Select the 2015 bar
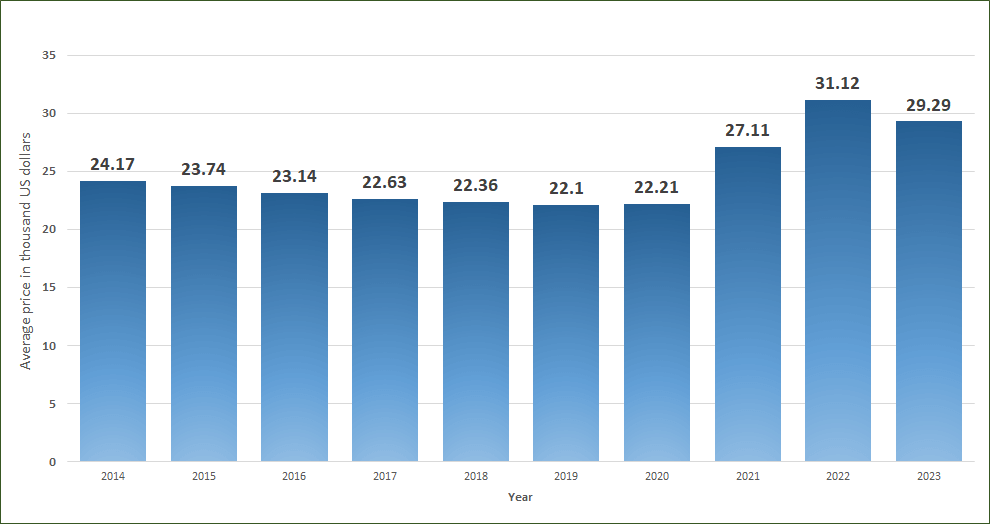Screen dimensions: 990x524 coord(204,323)
